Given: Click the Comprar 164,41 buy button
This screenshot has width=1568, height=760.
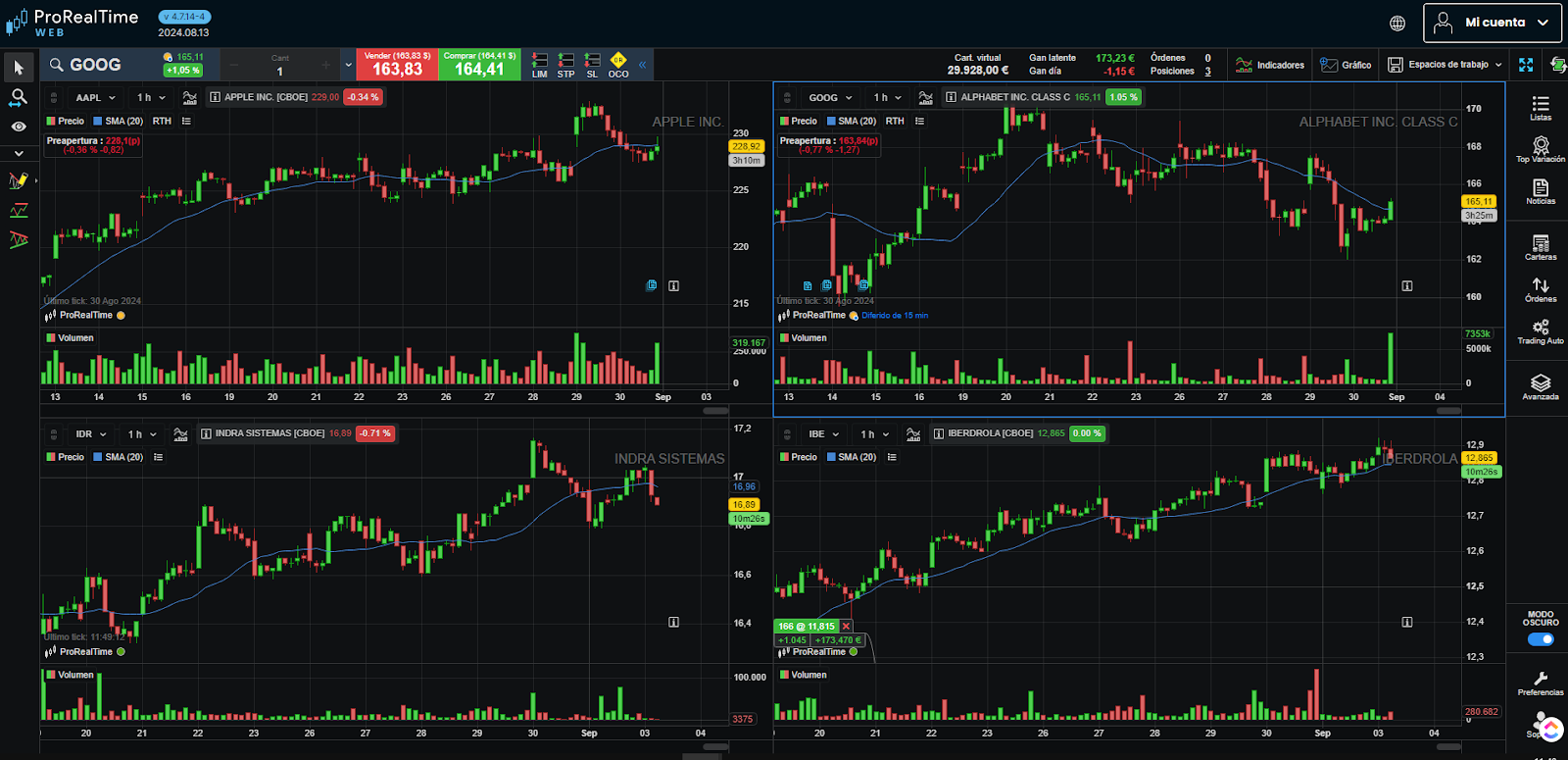Looking at the screenshot, I should 479,65.
